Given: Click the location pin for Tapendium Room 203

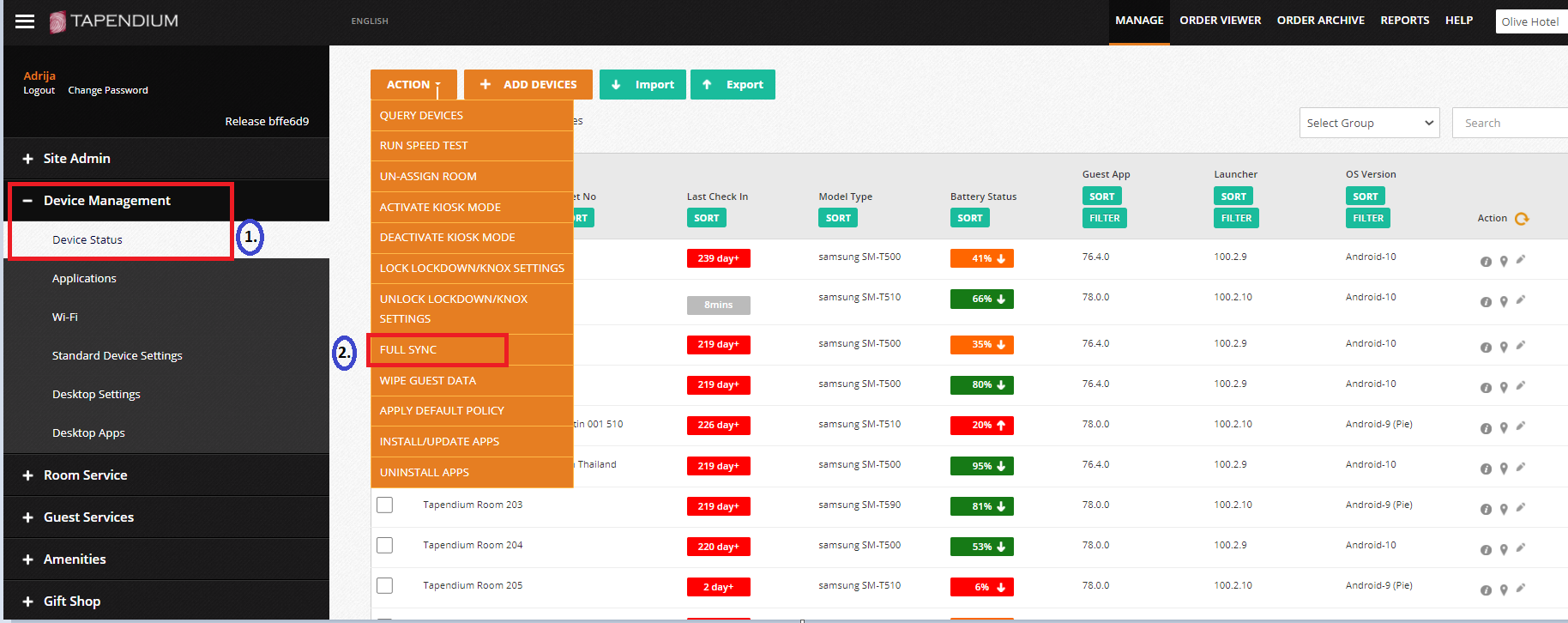Looking at the screenshot, I should [1504, 510].
